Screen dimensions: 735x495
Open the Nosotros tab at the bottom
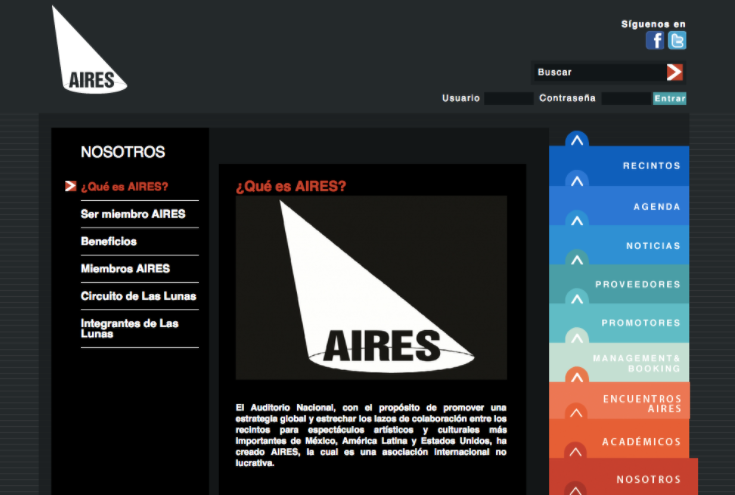(x=648, y=479)
